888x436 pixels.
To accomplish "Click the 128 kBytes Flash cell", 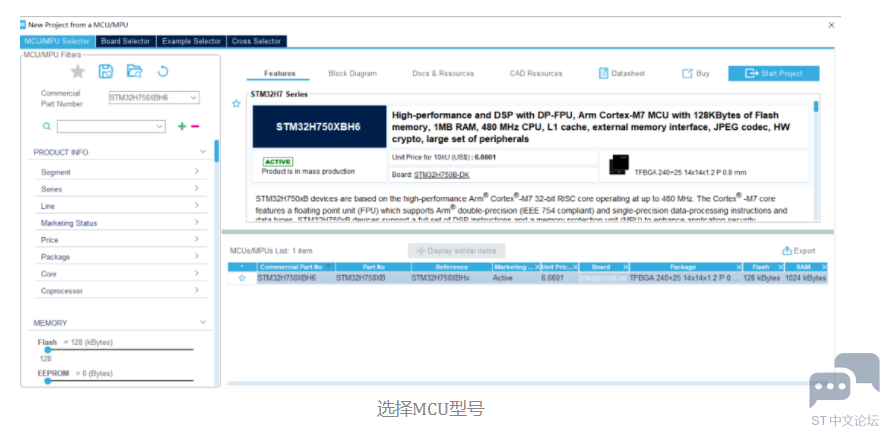I will pos(762,278).
